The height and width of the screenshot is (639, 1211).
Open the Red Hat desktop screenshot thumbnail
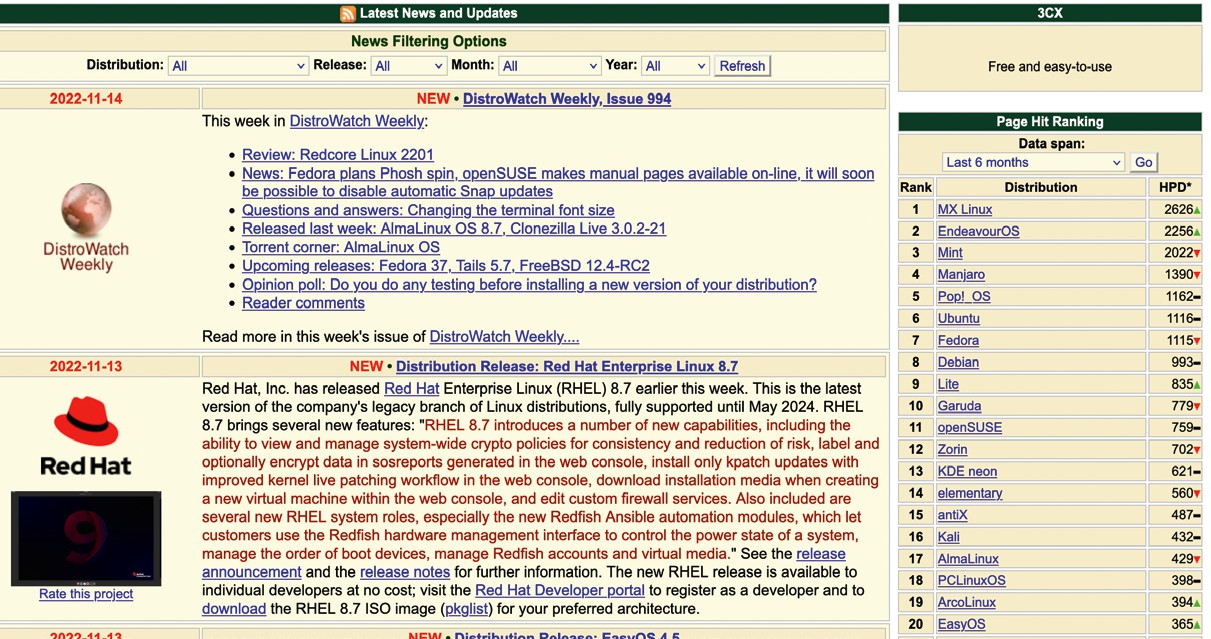[x=86, y=538]
